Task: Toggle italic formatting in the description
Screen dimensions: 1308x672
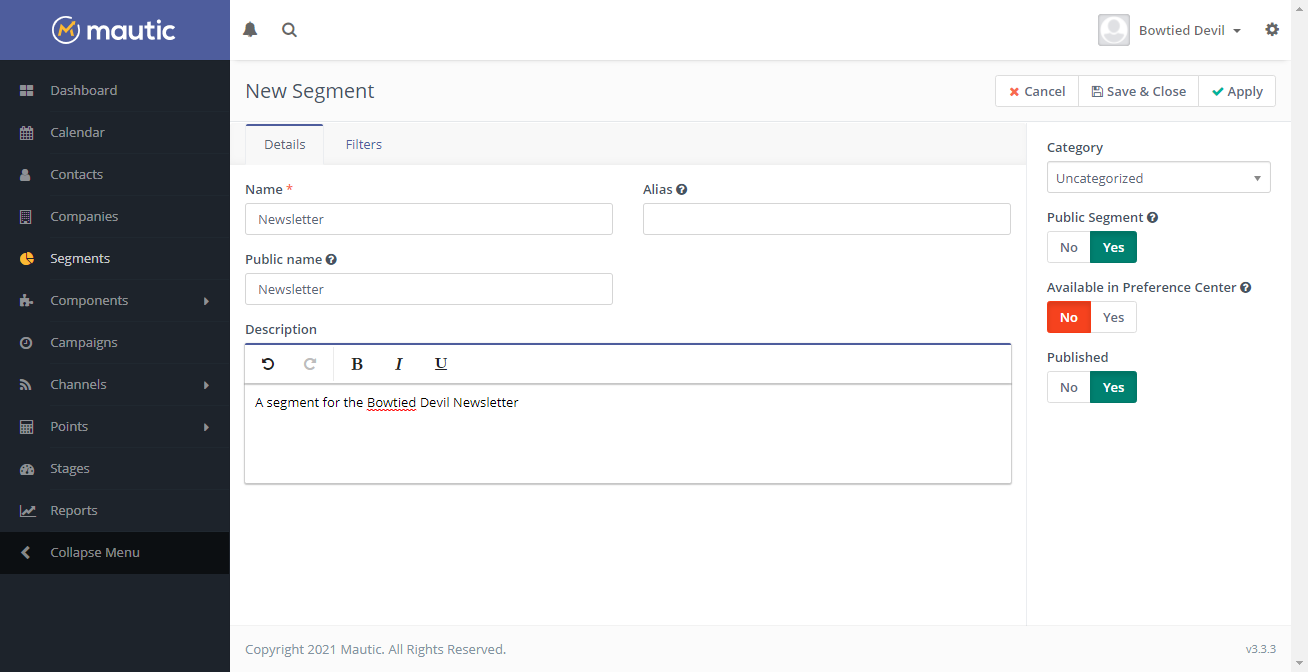Action: pyautogui.click(x=399, y=364)
